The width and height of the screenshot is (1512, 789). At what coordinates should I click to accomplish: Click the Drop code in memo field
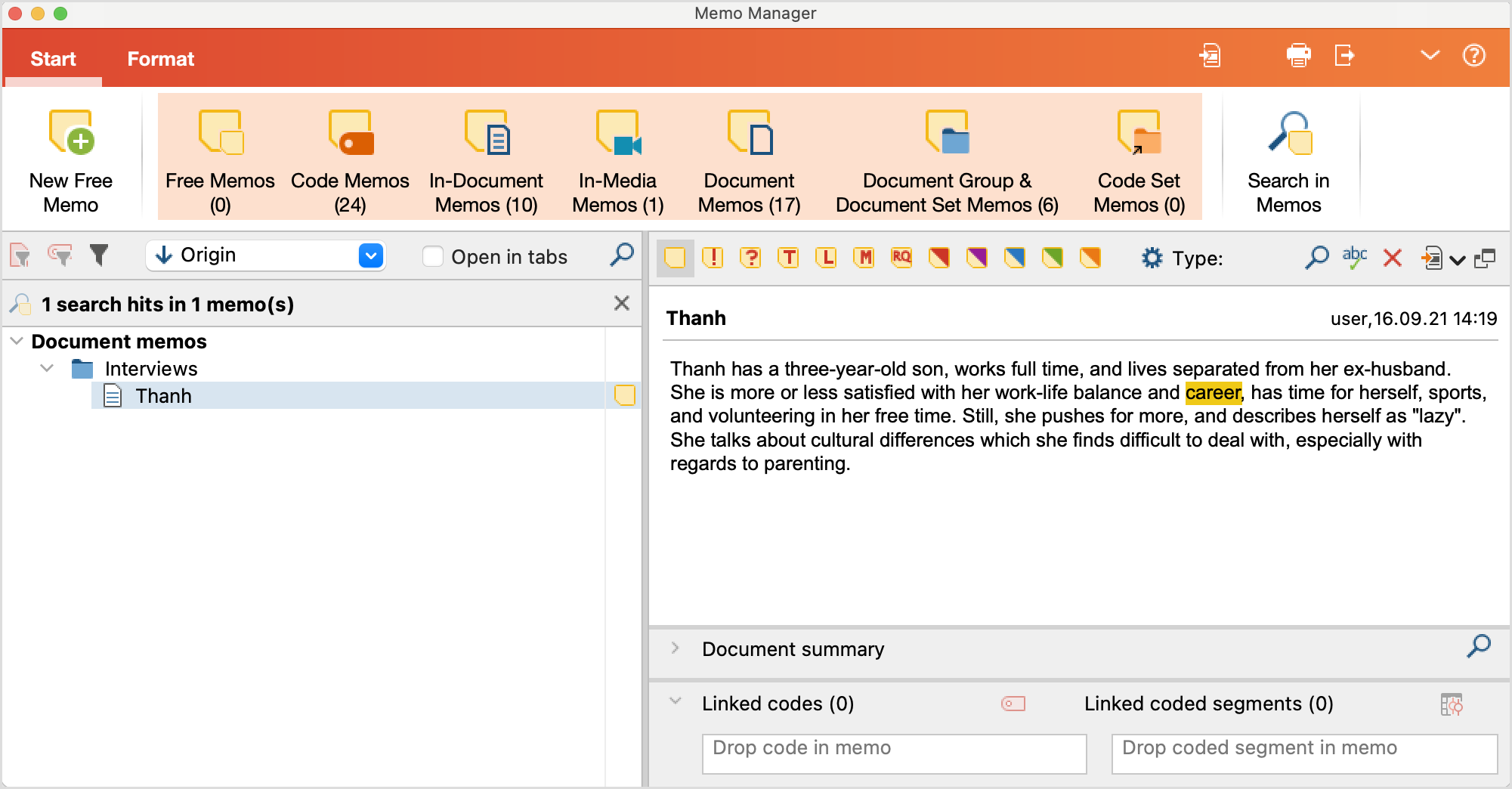[893, 747]
